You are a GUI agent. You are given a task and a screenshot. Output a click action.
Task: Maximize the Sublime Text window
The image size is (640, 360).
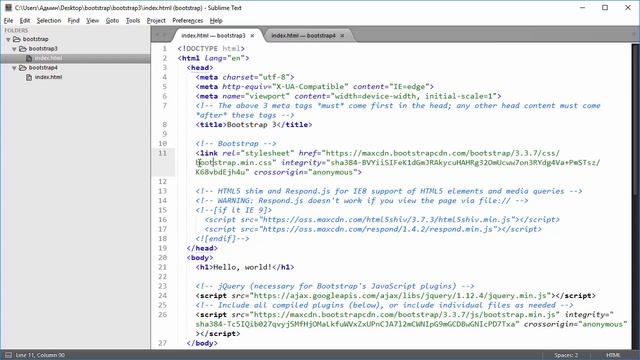click(605, 7)
